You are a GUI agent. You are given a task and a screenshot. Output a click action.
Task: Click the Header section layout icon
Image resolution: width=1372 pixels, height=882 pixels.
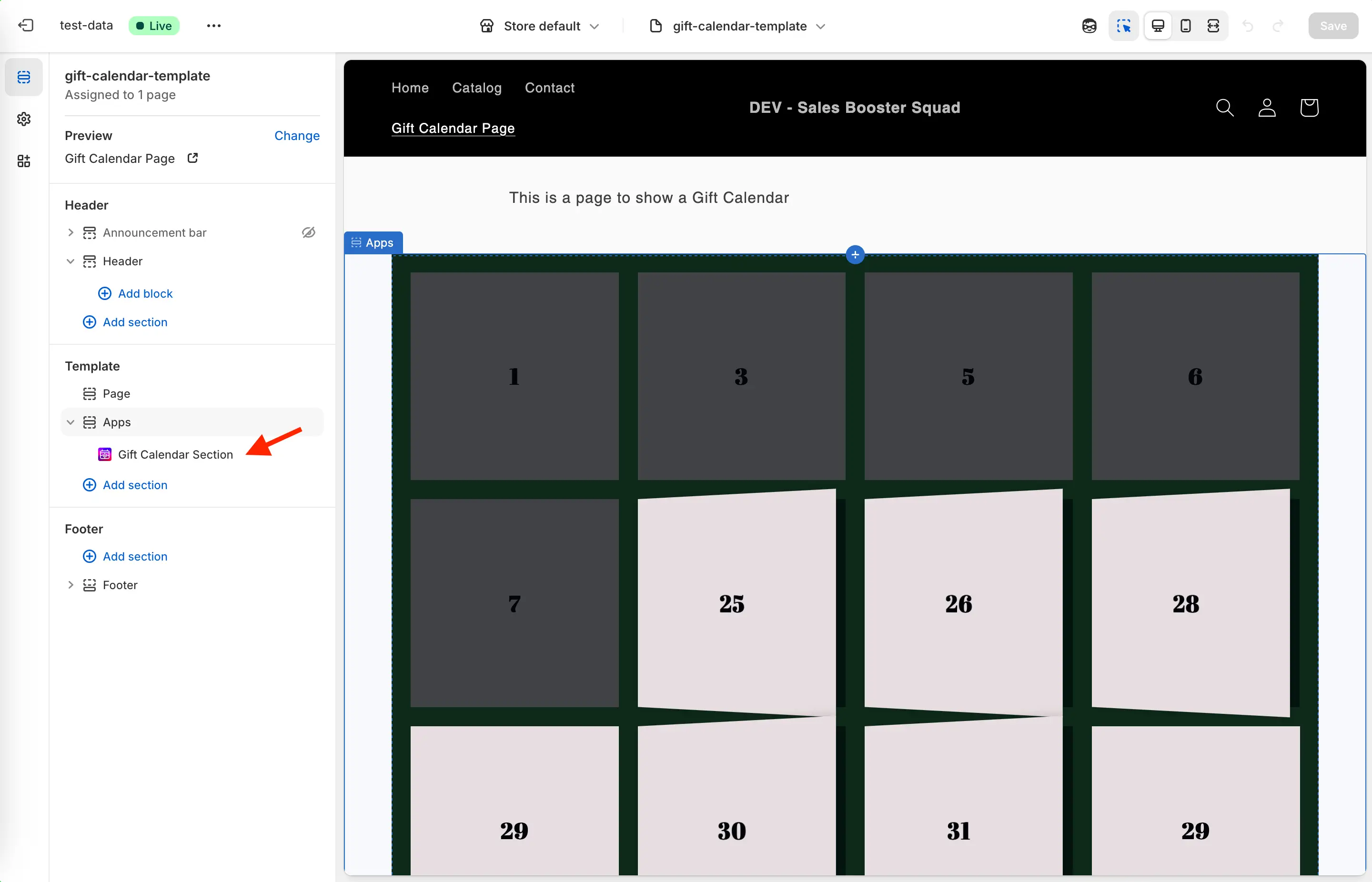click(x=90, y=261)
